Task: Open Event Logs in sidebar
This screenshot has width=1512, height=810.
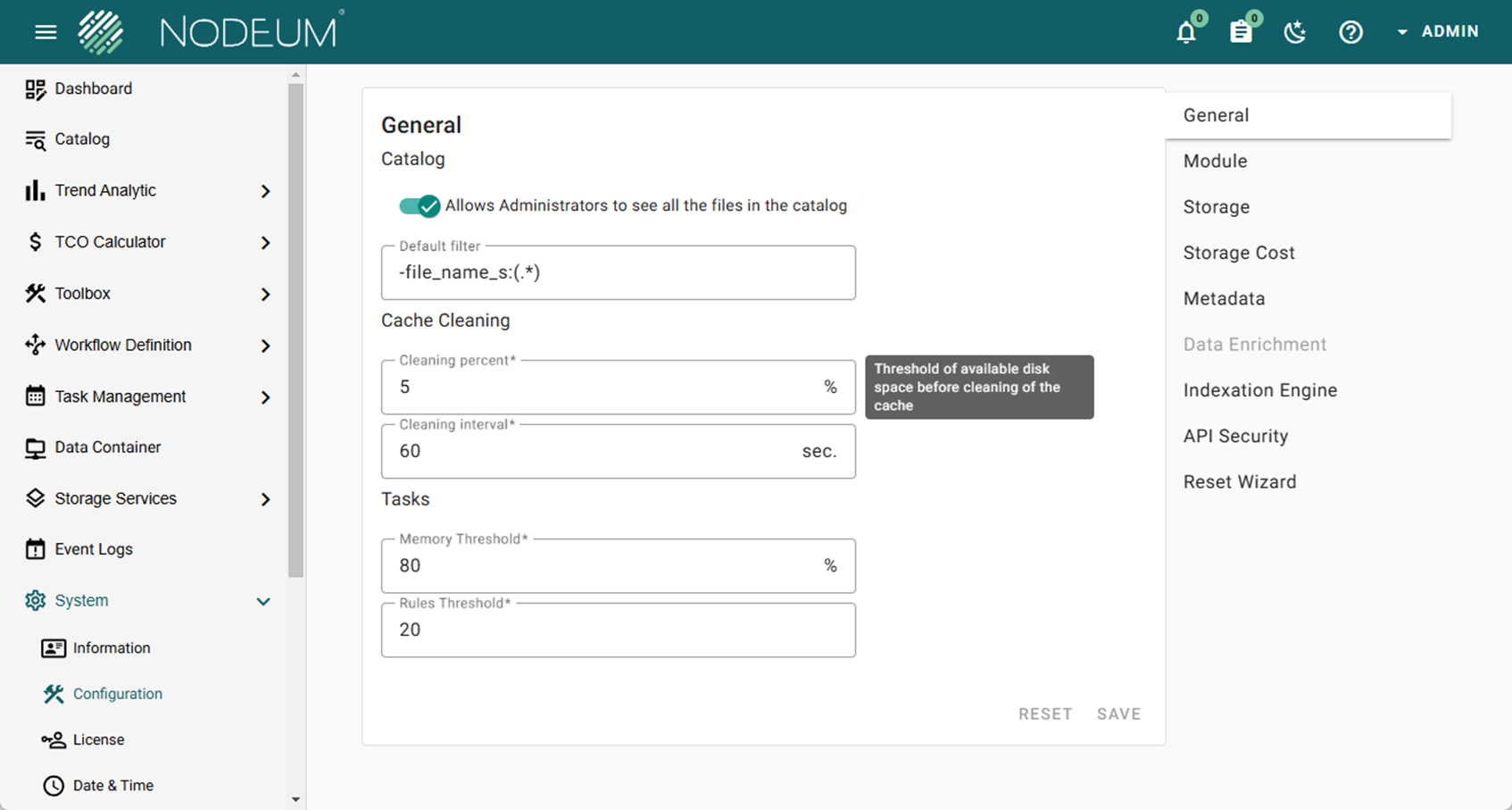Action: point(93,549)
